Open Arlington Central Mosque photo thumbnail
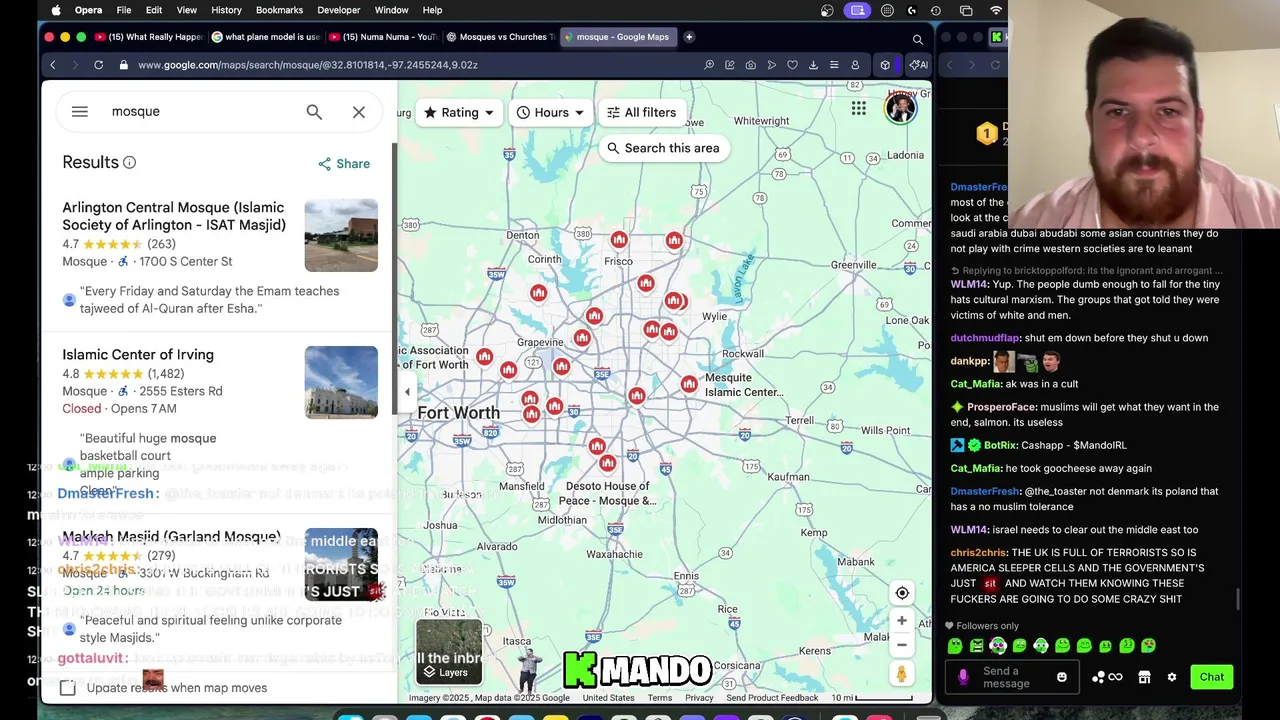This screenshot has height=720, width=1280. click(x=341, y=235)
